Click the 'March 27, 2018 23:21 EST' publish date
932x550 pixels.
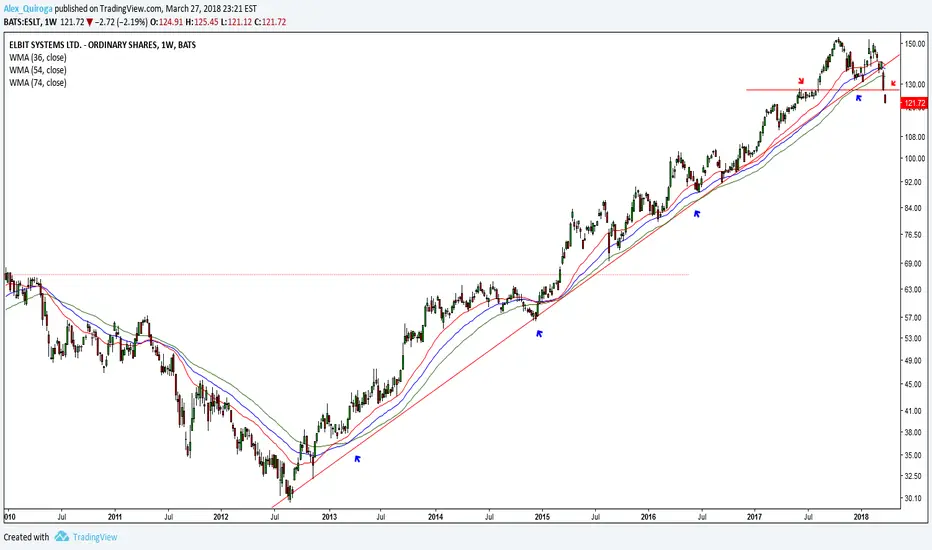212,9
